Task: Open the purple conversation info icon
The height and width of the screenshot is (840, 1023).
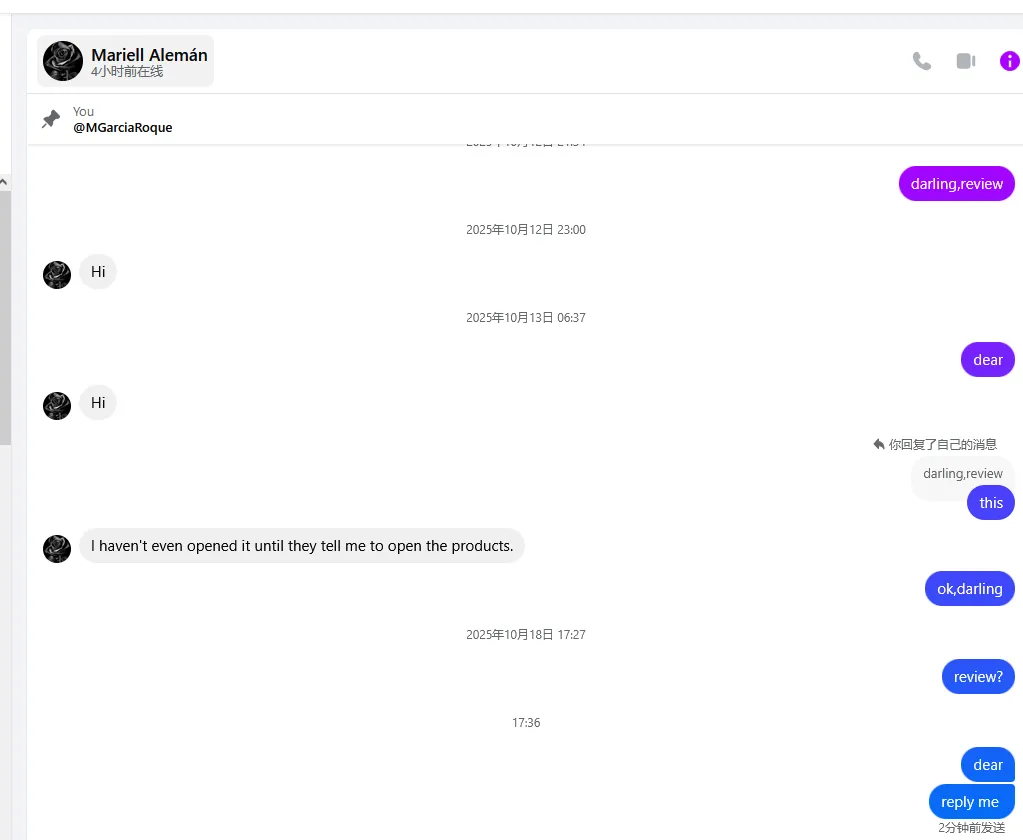Action: [1009, 61]
